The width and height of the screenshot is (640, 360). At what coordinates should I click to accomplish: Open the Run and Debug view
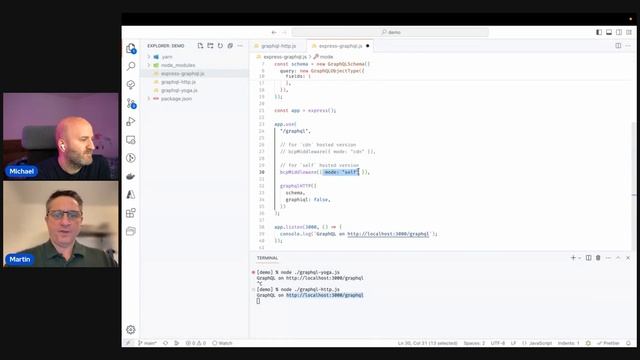coord(131,122)
